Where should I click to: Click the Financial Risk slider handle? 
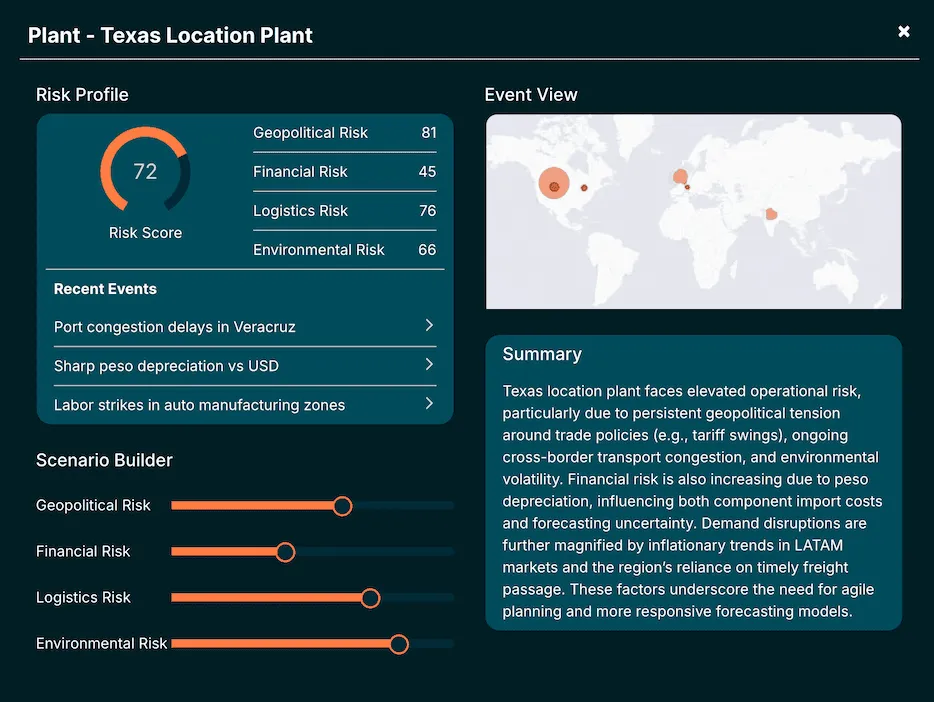pos(285,552)
